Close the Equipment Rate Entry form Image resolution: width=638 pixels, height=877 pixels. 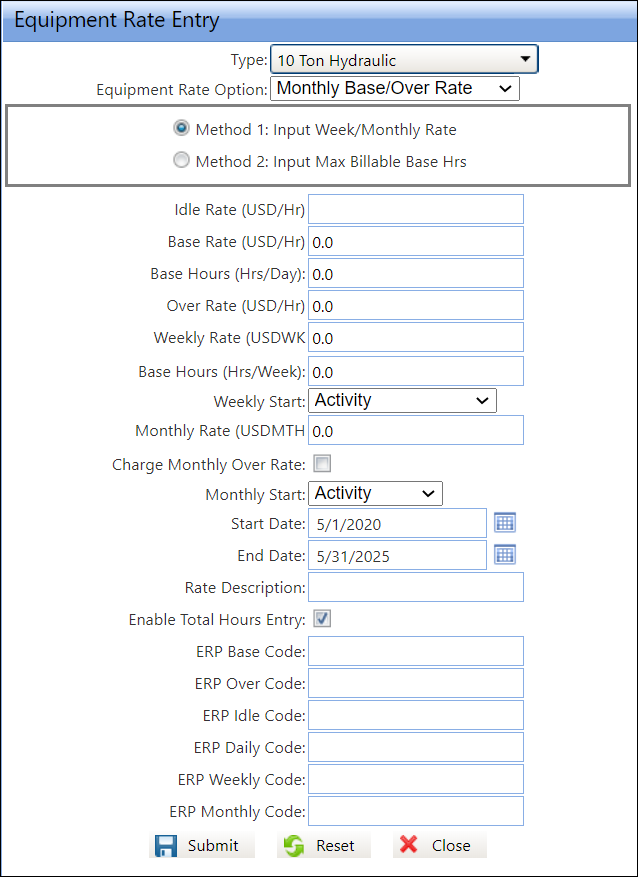(x=438, y=845)
